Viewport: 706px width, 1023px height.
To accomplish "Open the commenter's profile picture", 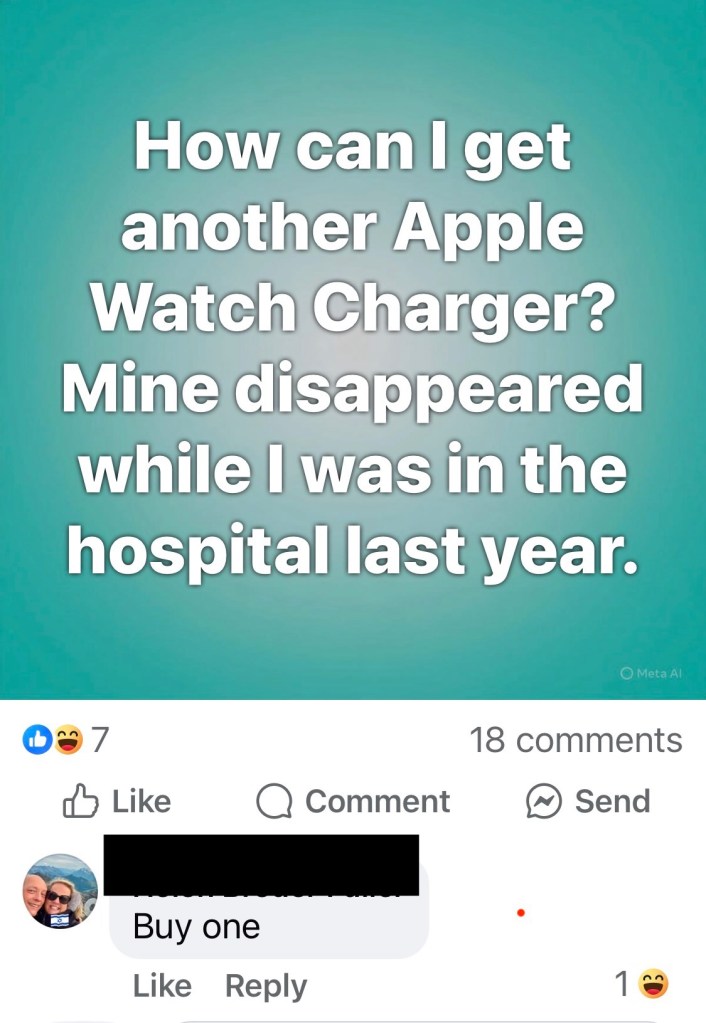I will [60, 891].
